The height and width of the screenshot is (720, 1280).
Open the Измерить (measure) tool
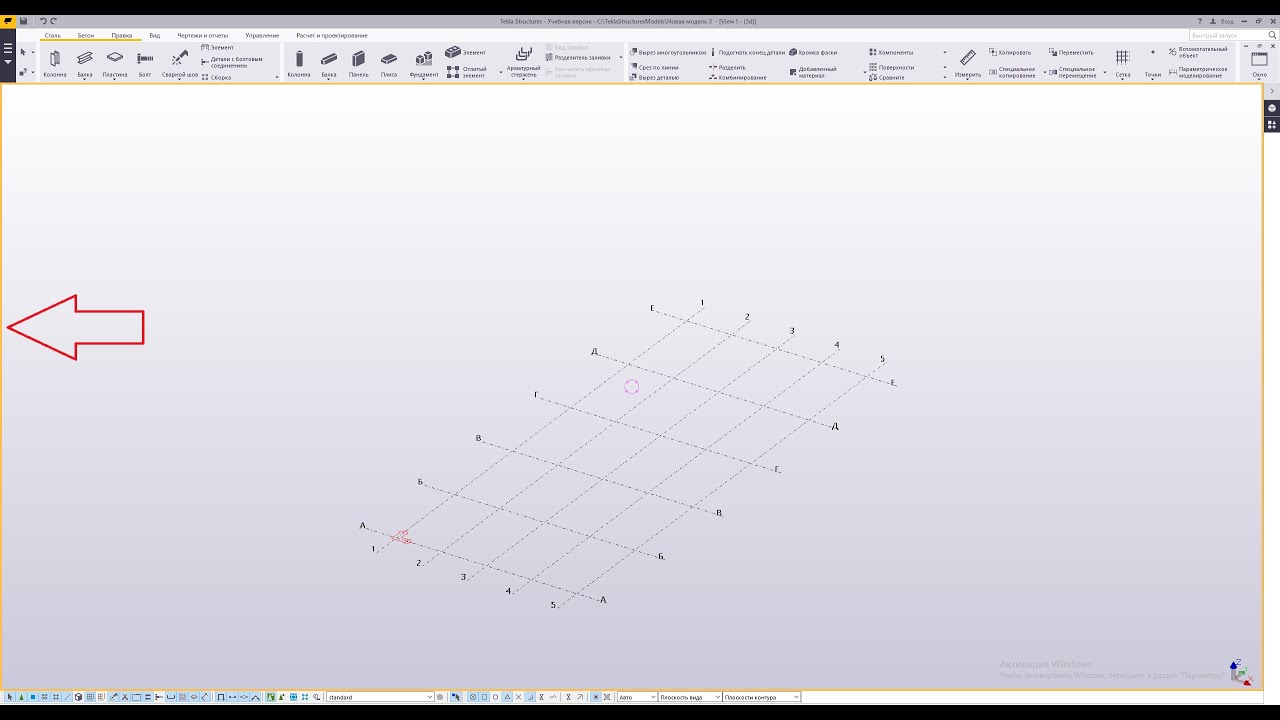tap(968, 63)
